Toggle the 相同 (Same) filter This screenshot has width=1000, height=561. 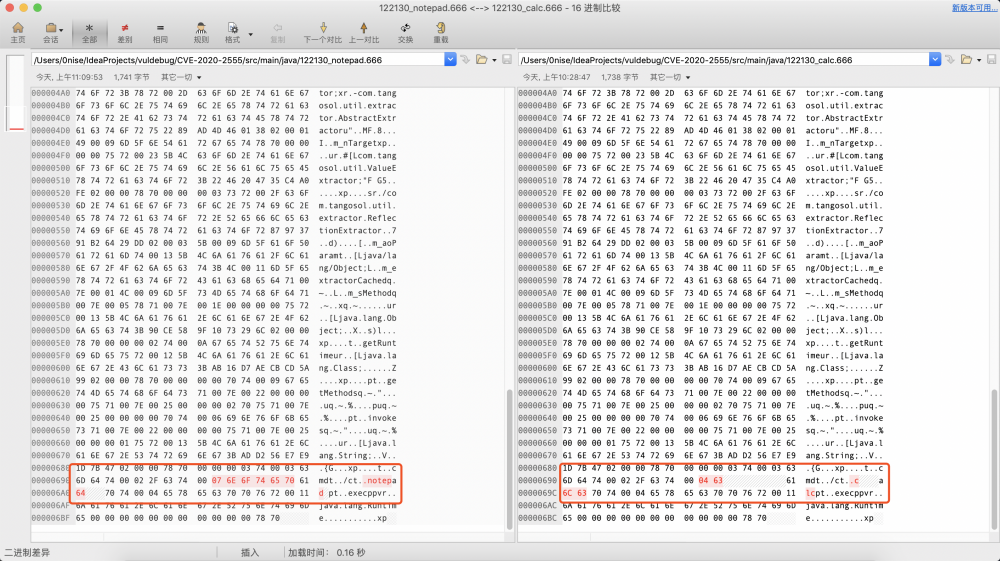click(160, 33)
